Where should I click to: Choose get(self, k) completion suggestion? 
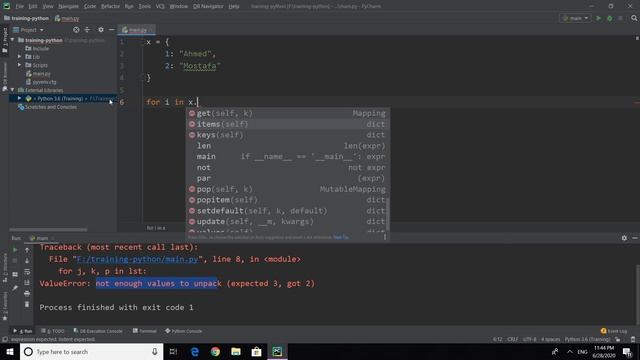click(288, 113)
